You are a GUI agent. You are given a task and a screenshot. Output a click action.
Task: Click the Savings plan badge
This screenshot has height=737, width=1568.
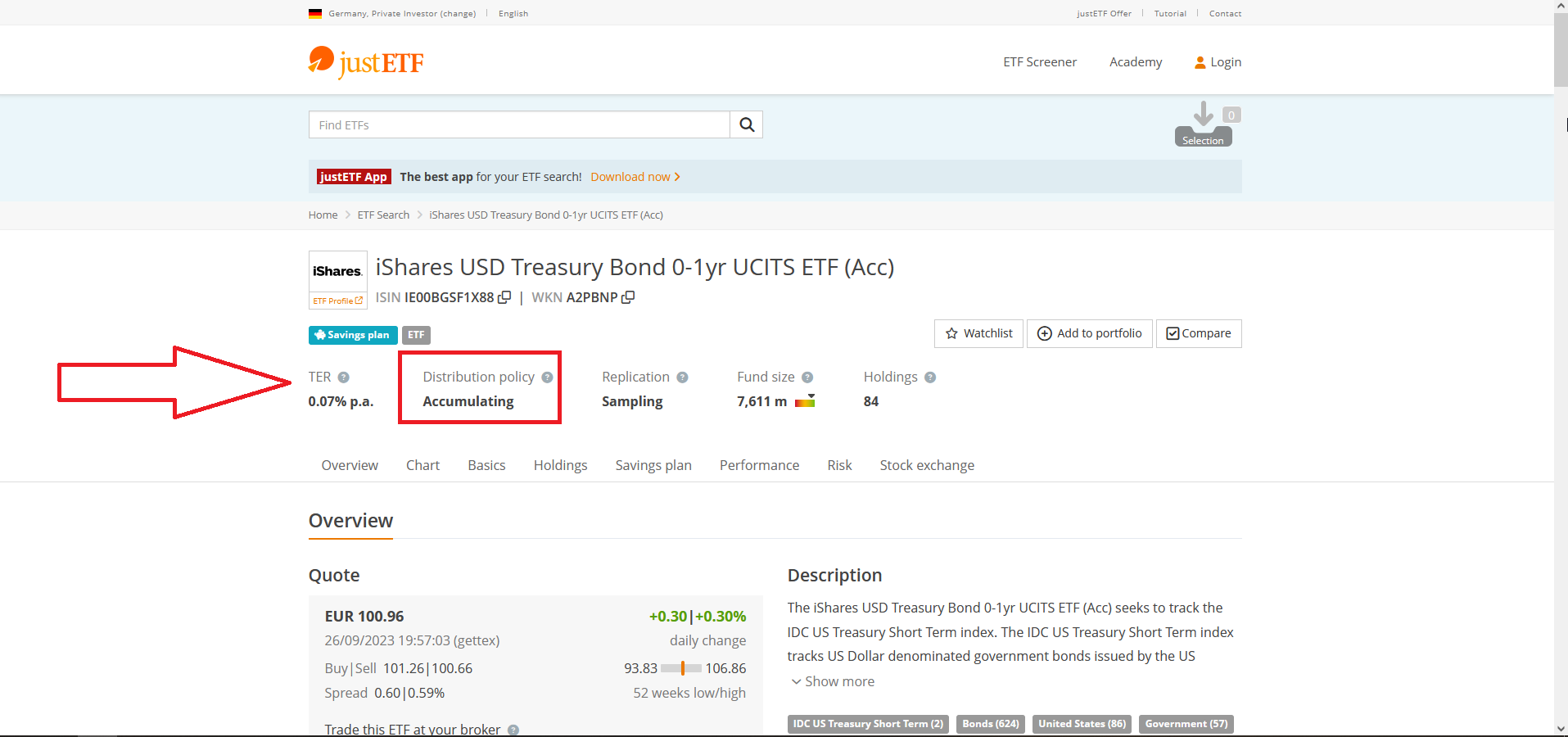tap(353, 335)
